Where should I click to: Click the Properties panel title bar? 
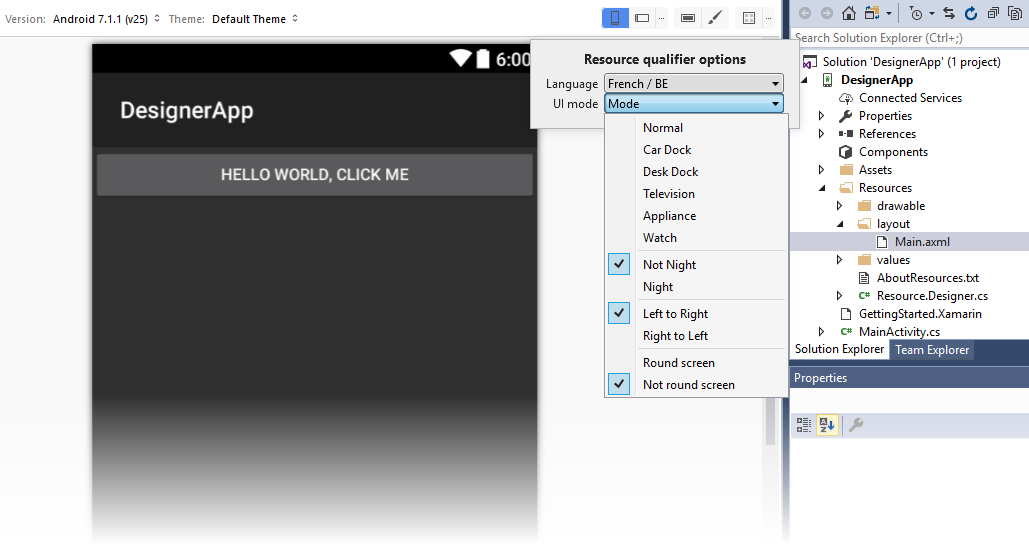910,378
